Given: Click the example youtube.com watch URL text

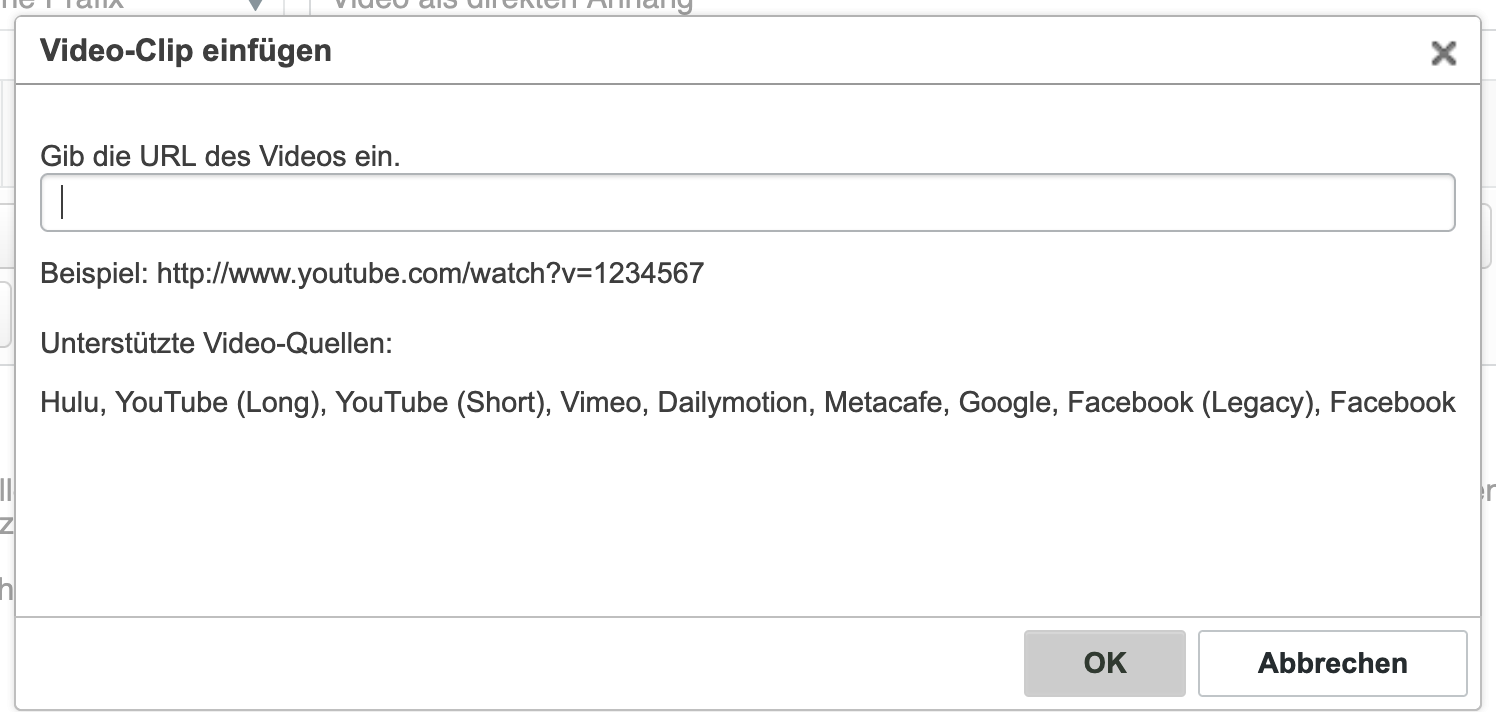Looking at the screenshot, I should tap(430, 273).
